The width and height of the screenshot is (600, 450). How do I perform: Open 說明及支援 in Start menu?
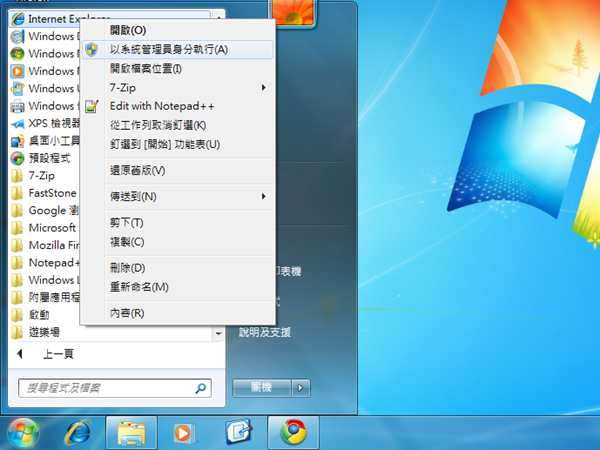[265, 332]
